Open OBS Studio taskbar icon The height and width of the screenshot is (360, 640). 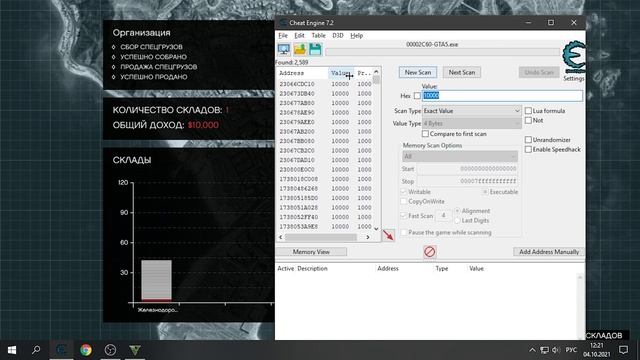[x=110, y=350]
